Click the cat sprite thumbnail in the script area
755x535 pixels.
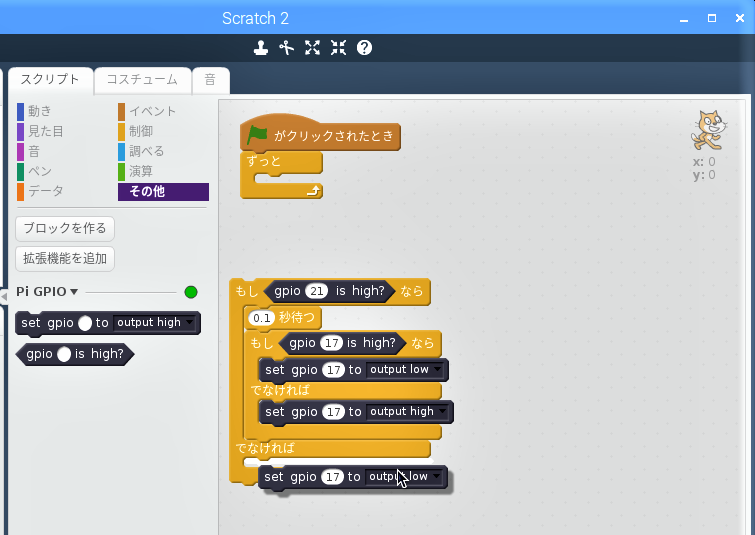pos(707,130)
